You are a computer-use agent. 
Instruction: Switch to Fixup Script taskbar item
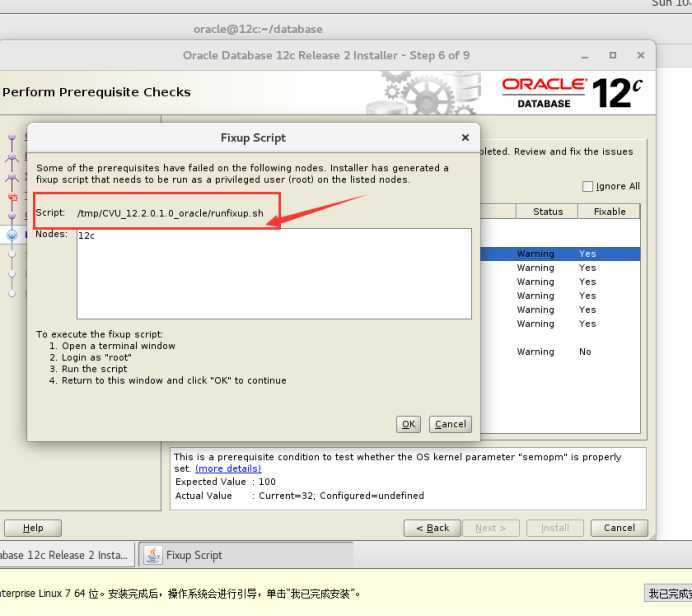click(246, 555)
